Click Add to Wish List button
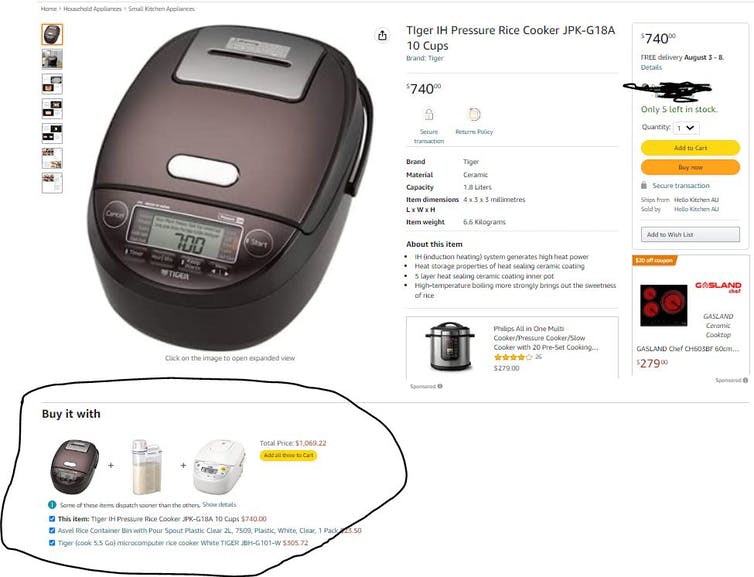This screenshot has height=577, width=754. pos(690,234)
